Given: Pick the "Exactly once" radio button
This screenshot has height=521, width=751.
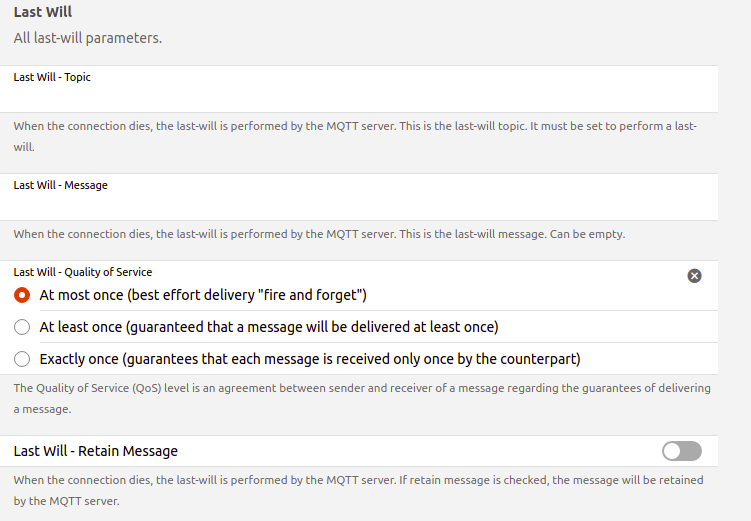Looking at the screenshot, I should coord(22,359).
